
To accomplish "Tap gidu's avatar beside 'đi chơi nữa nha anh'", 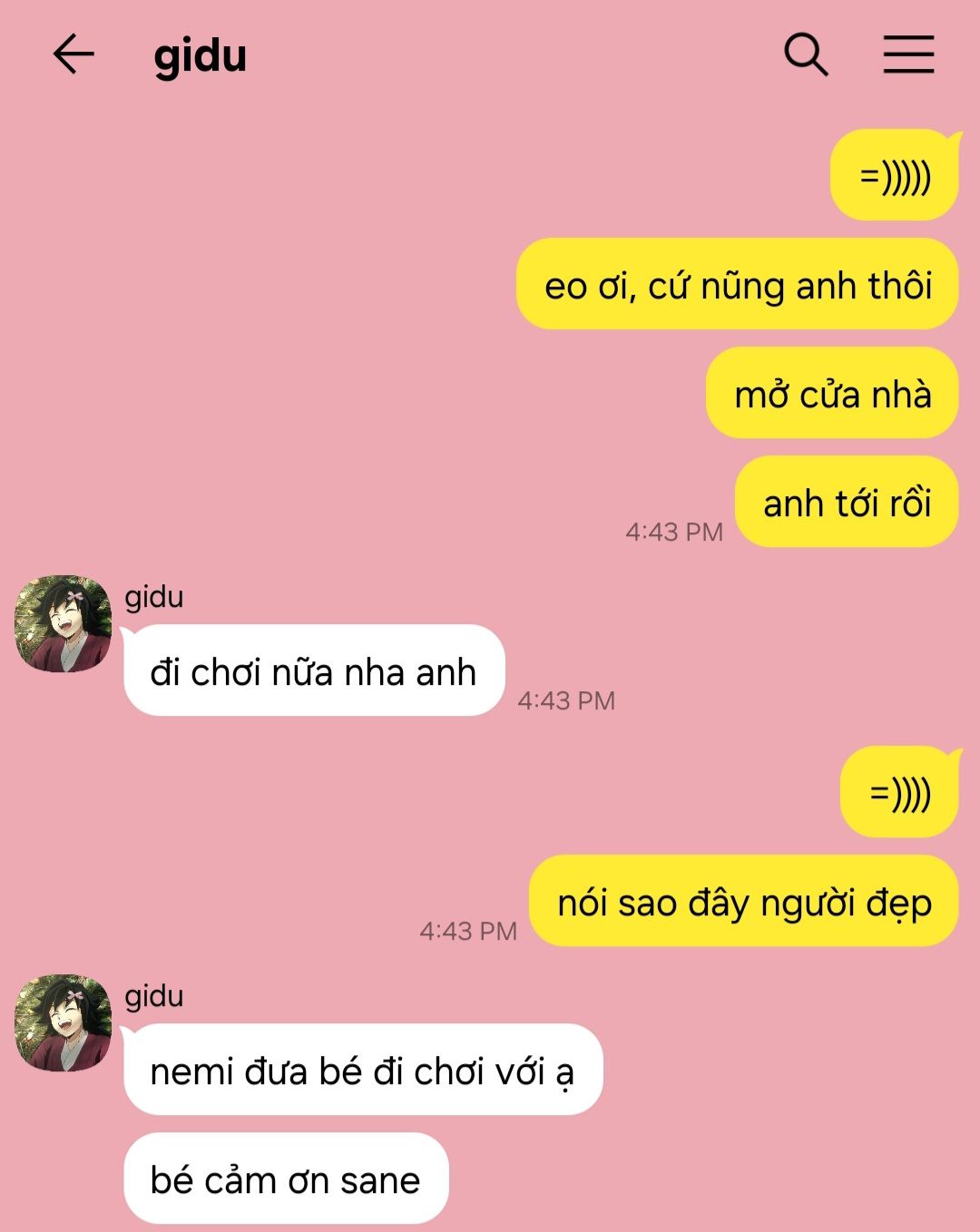I will [64, 623].
